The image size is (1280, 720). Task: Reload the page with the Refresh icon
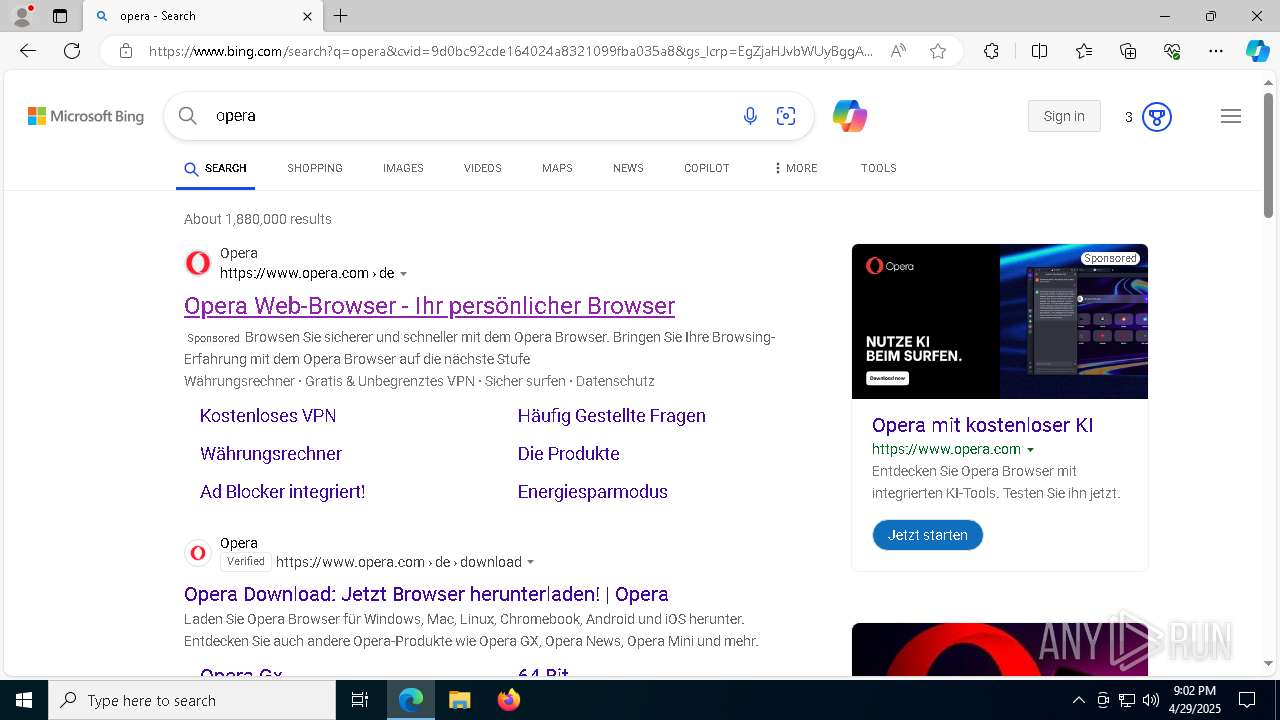(x=72, y=51)
